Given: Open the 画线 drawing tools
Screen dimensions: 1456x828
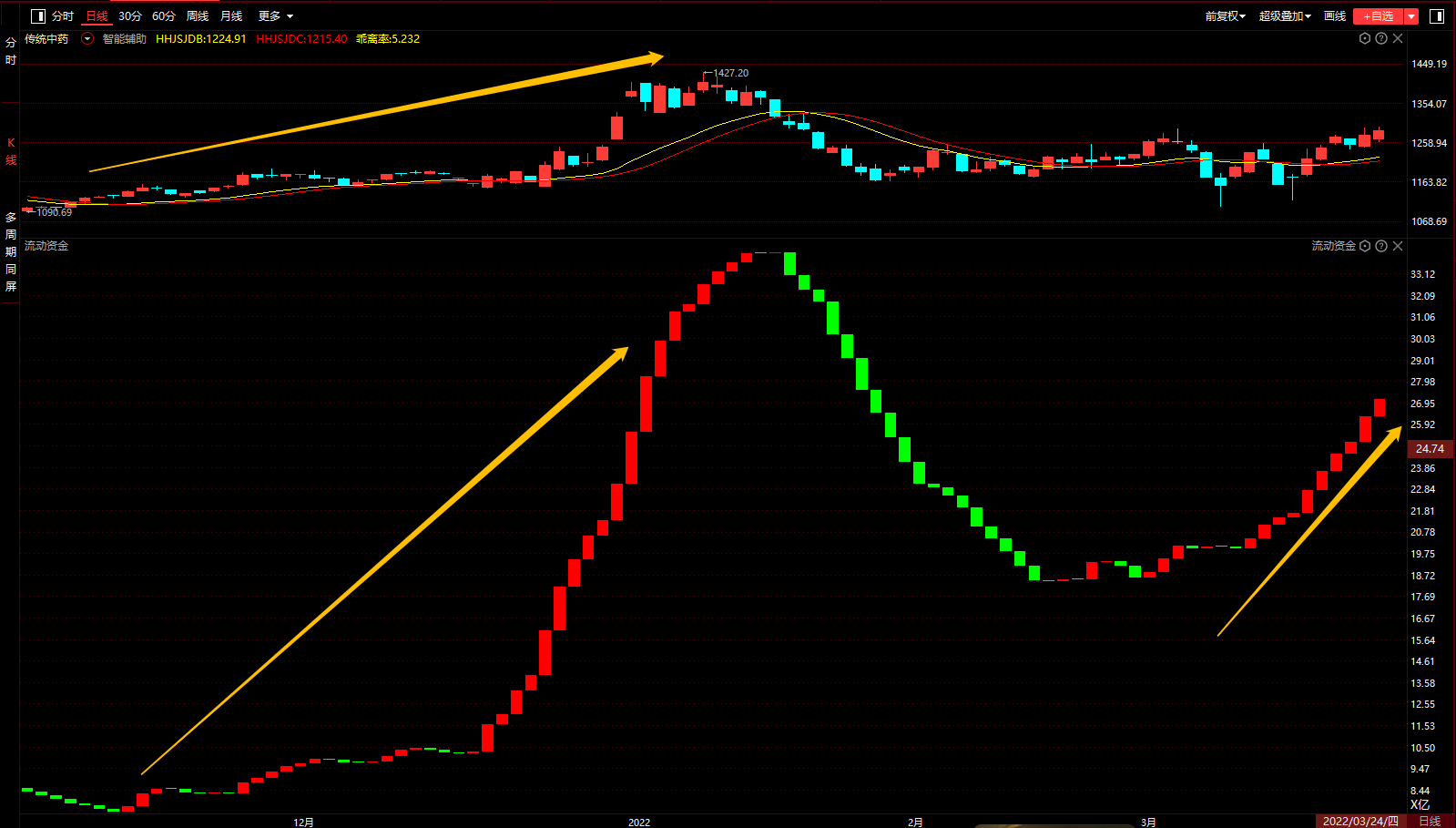Looking at the screenshot, I should tap(1335, 16).
